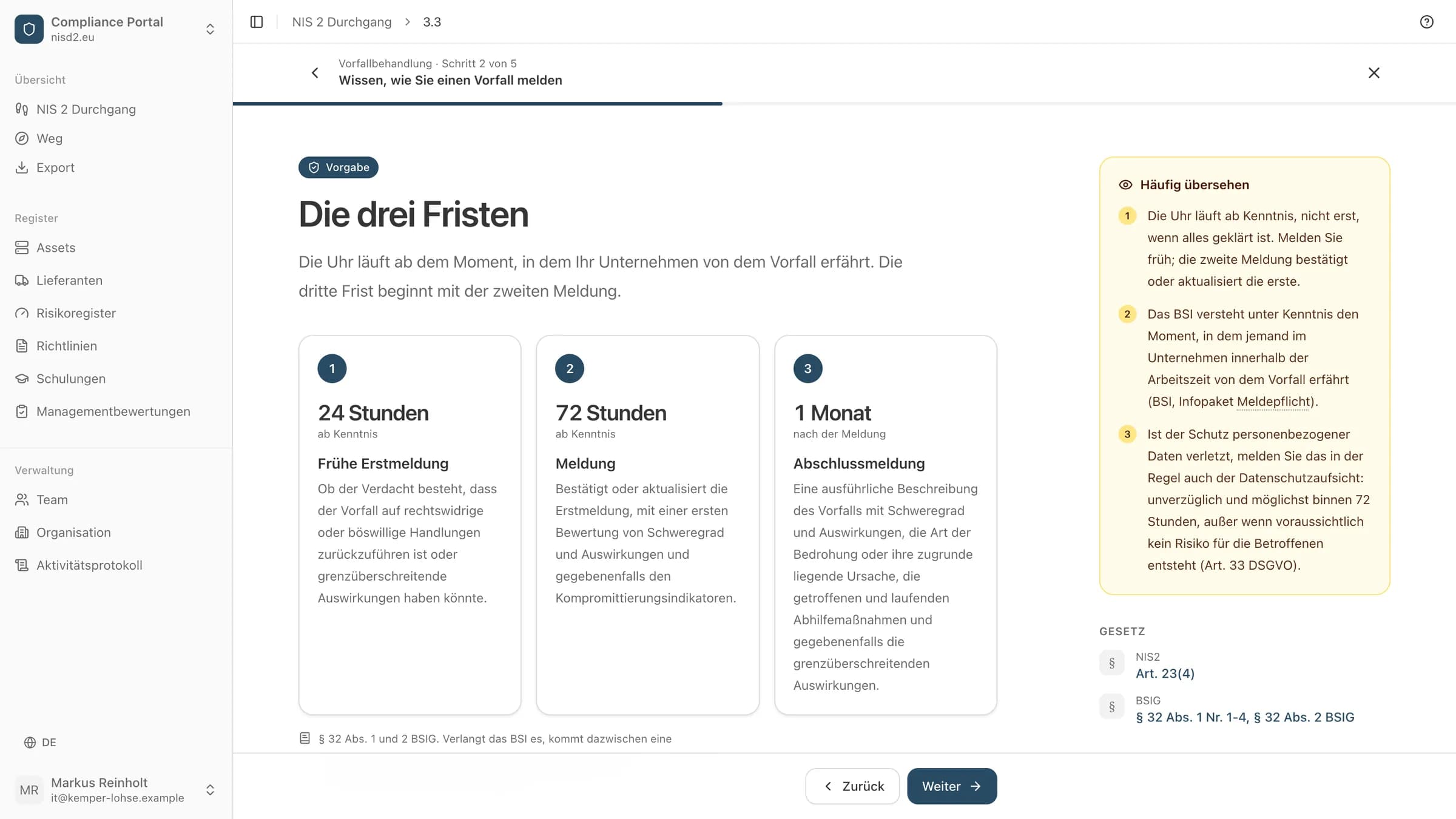The image size is (1456, 819).
Task: Click the paragraph icon next to NIS2
Action: [x=1112, y=663]
